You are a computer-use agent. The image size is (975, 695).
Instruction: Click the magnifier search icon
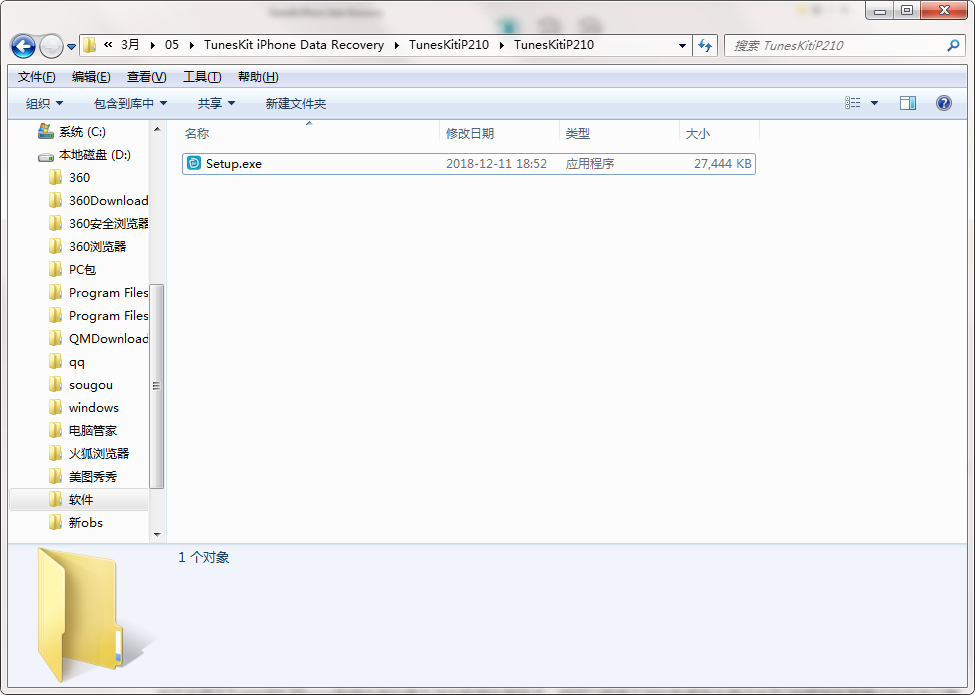[953, 45]
